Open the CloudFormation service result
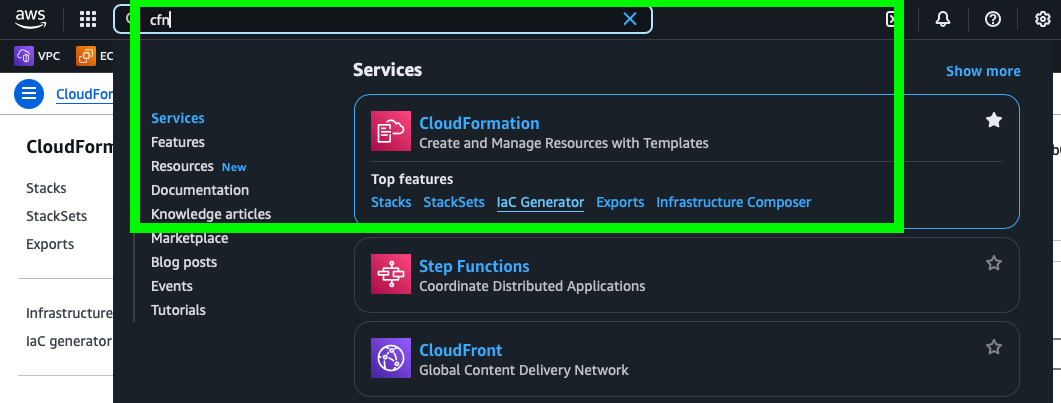This screenshot has height=403, width=1061. coord(479,123)
